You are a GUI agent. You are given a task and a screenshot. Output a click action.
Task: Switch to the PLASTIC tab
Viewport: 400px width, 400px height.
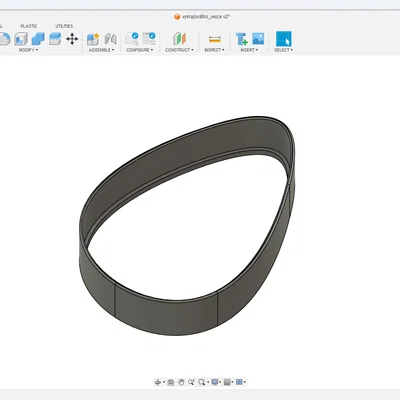tap(29, 26)
